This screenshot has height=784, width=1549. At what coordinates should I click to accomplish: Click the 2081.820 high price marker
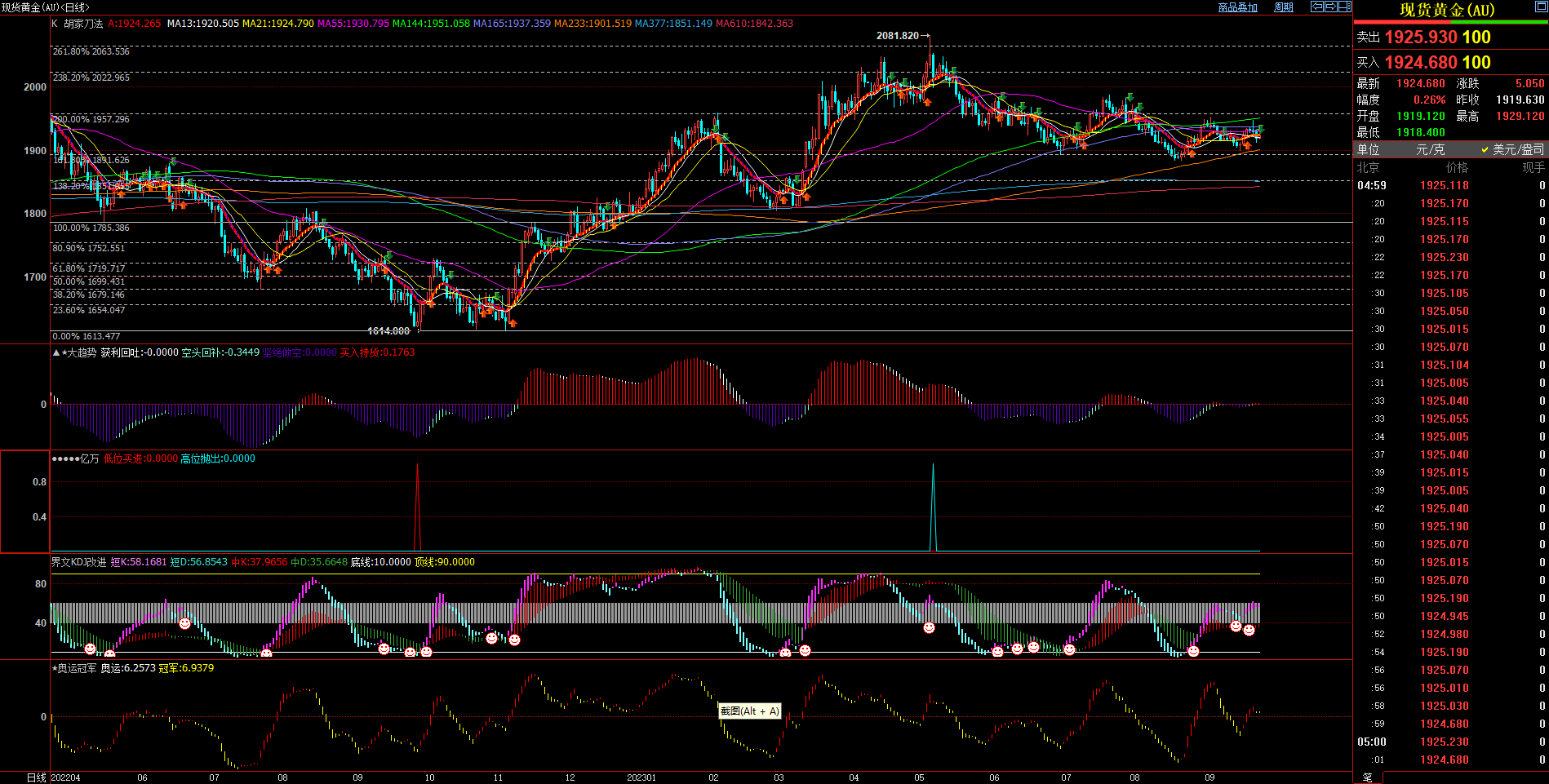898,36
